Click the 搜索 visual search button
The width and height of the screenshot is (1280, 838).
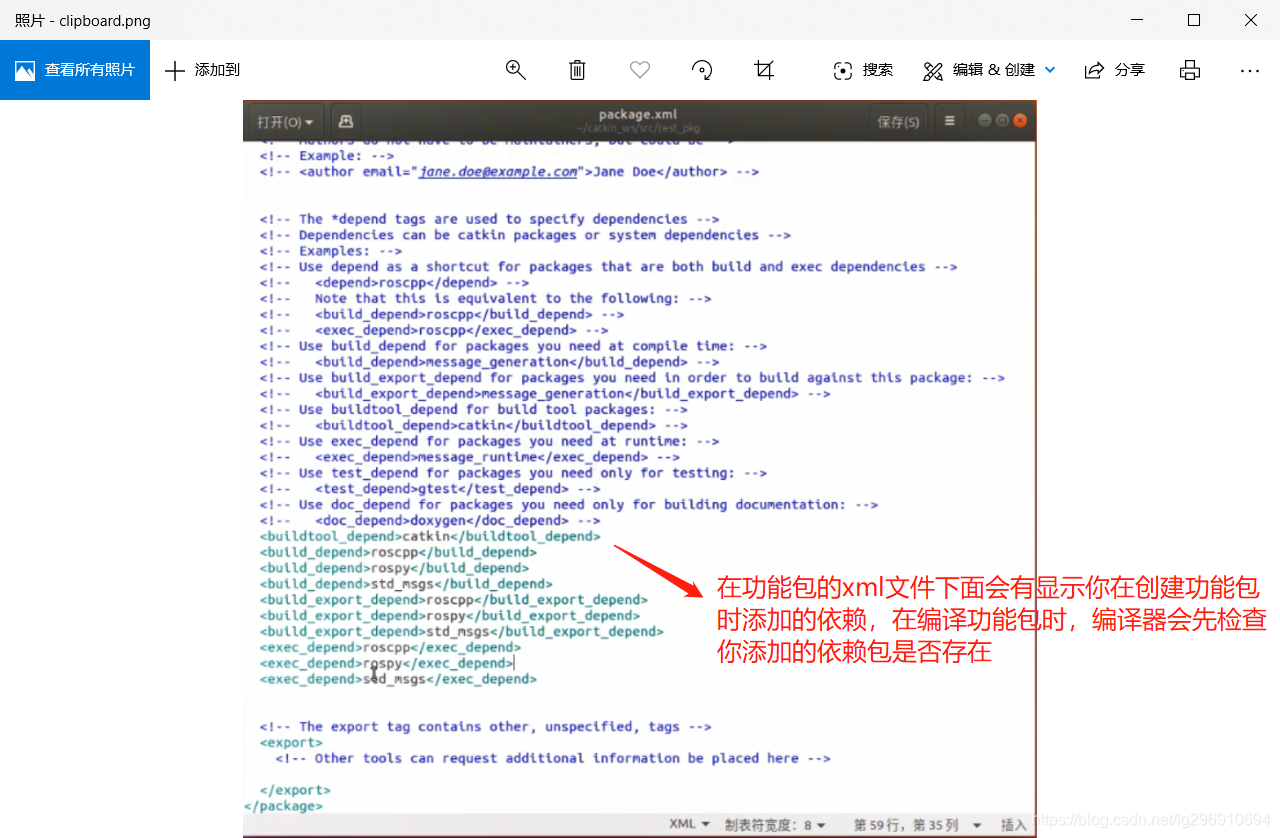point(862,70)
